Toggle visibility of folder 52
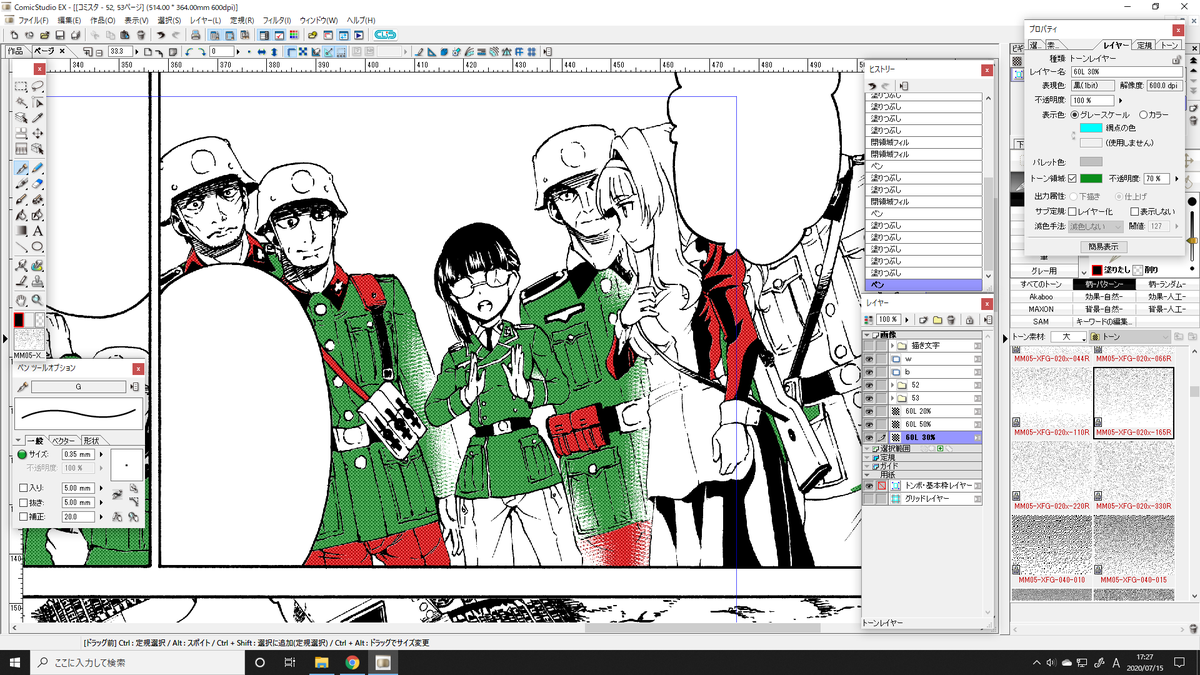The width and height of the screenshot is (1200, 675). [869, 384]
